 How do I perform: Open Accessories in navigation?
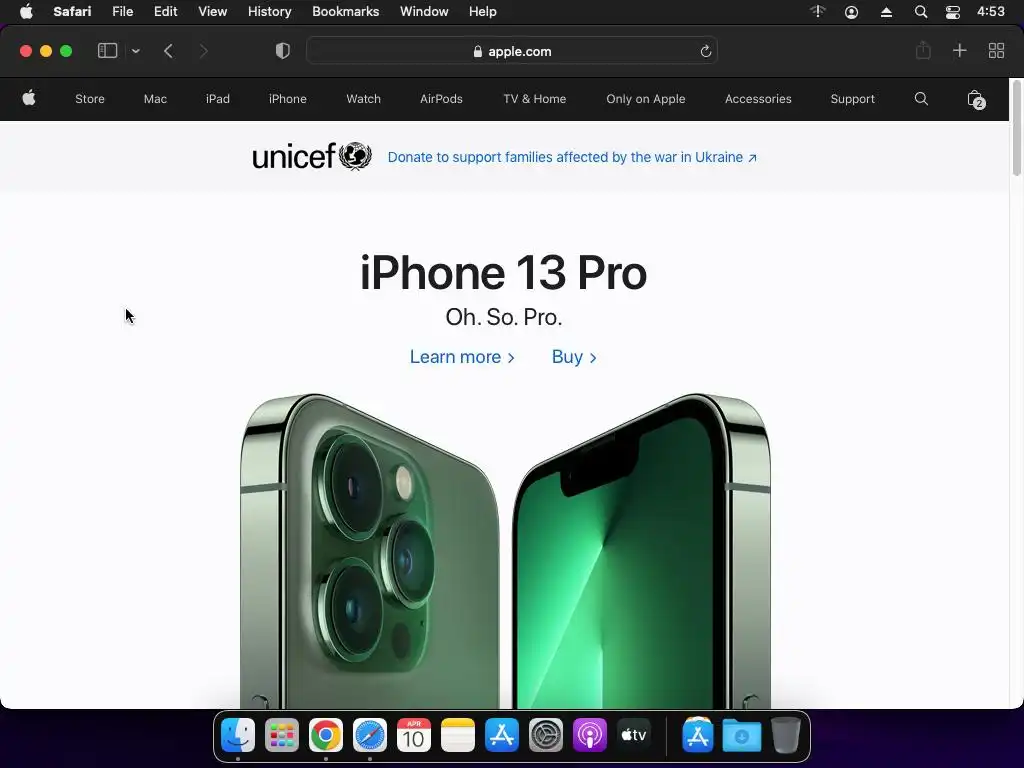pyautogui.click(x=758, y=99)
